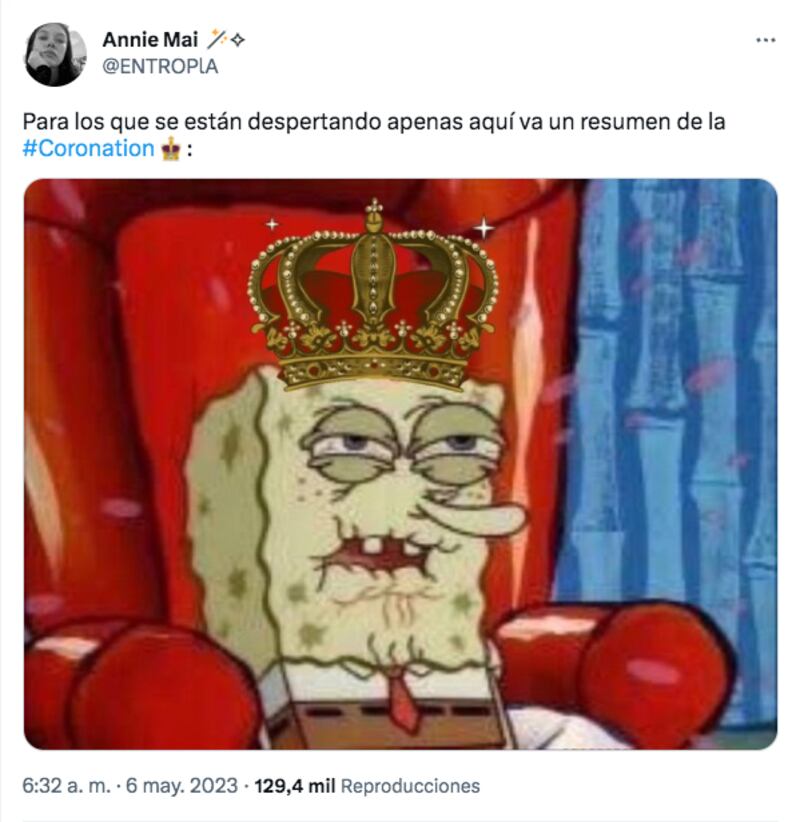Click the crown emoji after the hashtag

click(x=170, y=149)
